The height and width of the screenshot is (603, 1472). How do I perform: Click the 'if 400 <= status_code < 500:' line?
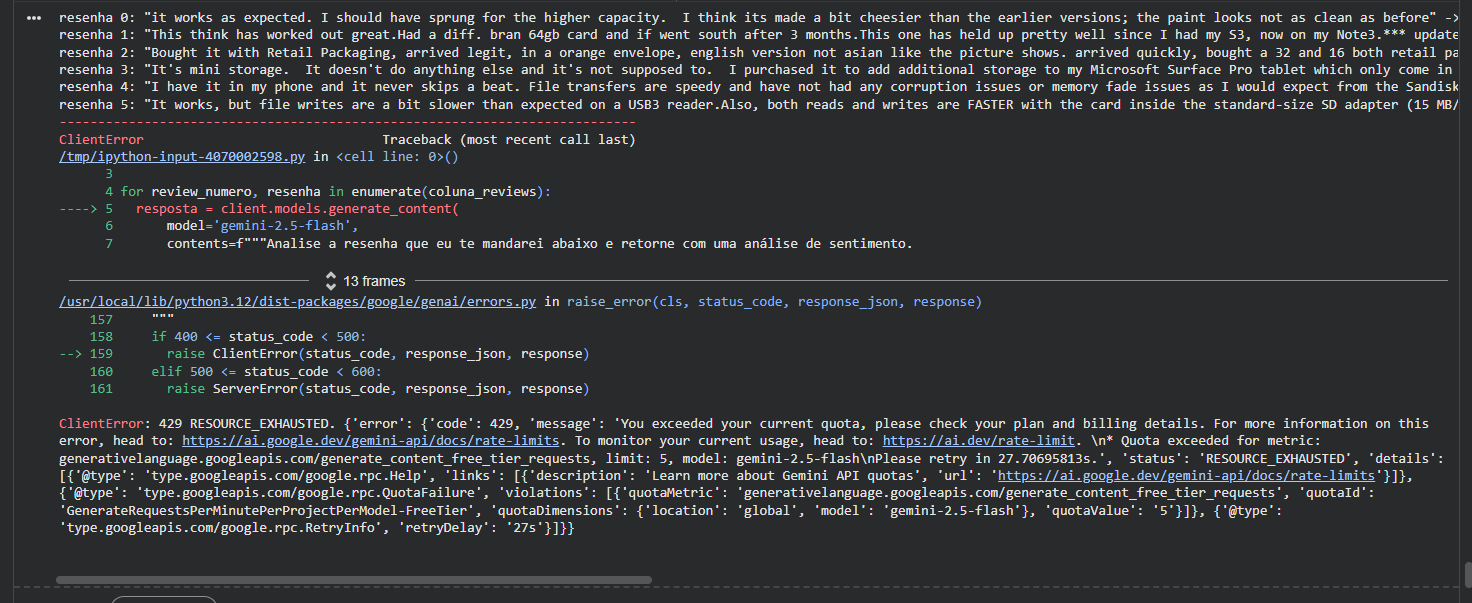tap(260, 337)
